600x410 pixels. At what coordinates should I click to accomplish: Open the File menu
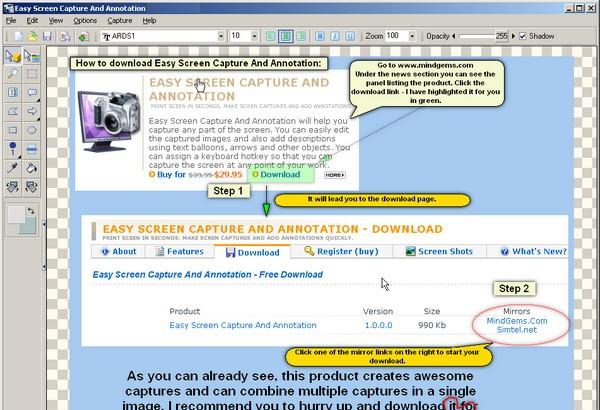tap(11, 21)
